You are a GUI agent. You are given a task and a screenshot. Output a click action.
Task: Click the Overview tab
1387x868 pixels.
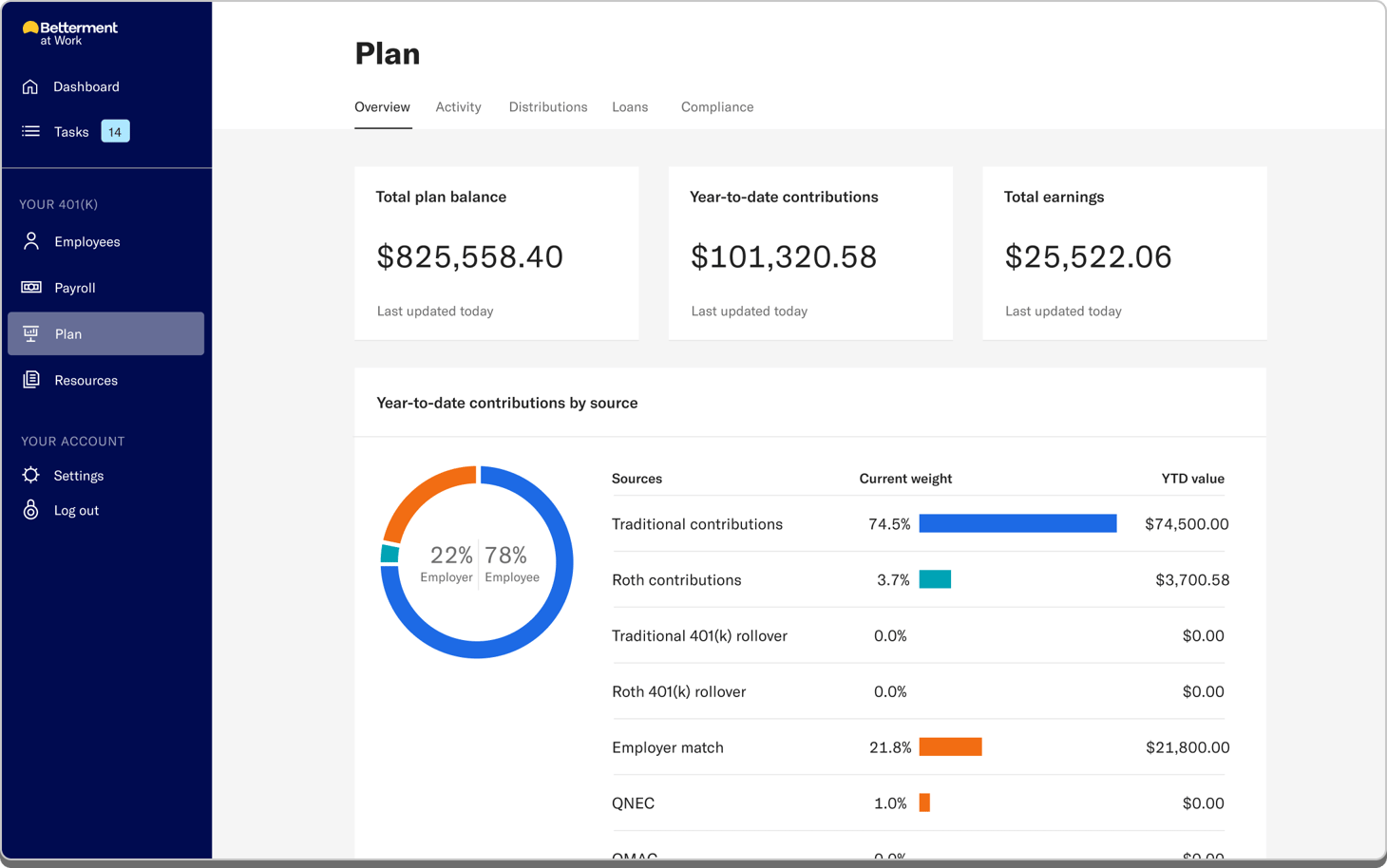point(382,106)
